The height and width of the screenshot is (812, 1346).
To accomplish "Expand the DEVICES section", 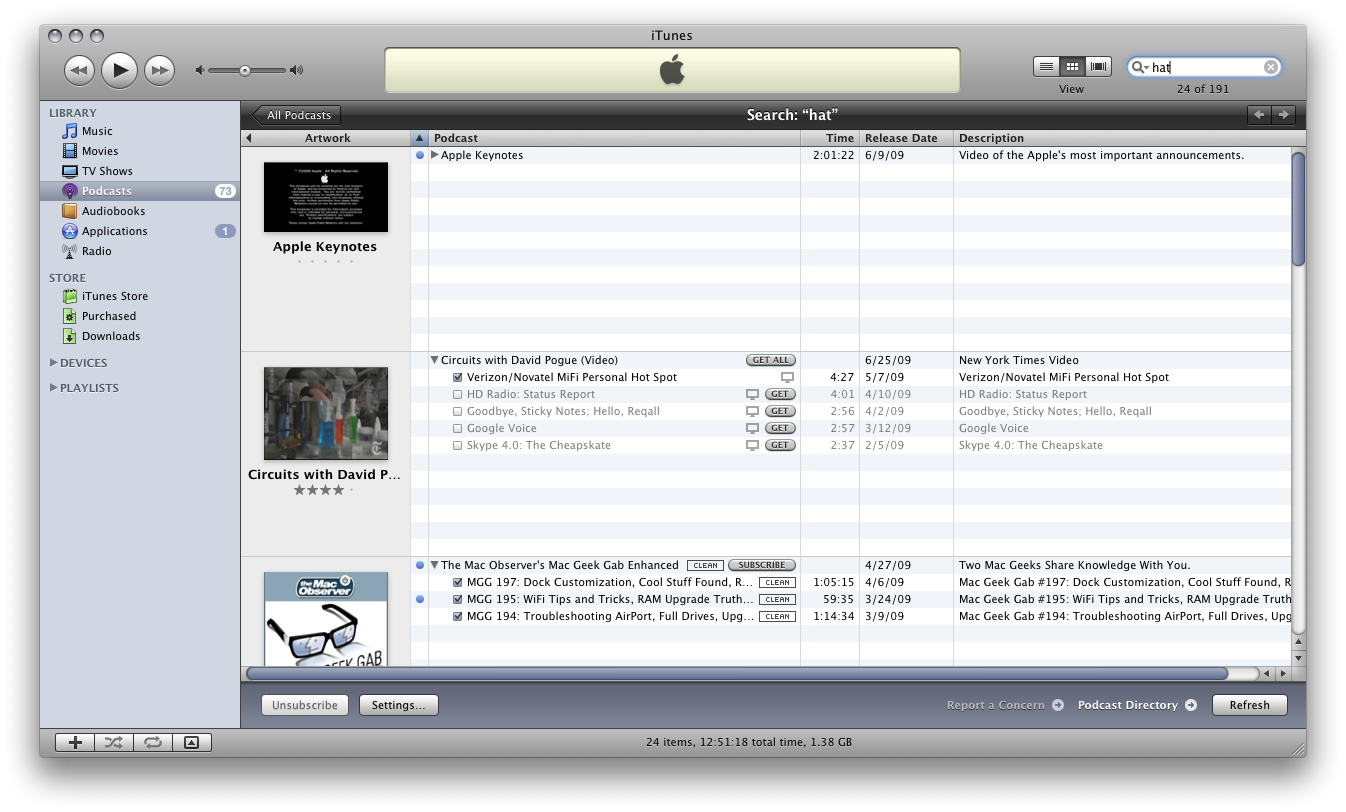I will (54, 363).
